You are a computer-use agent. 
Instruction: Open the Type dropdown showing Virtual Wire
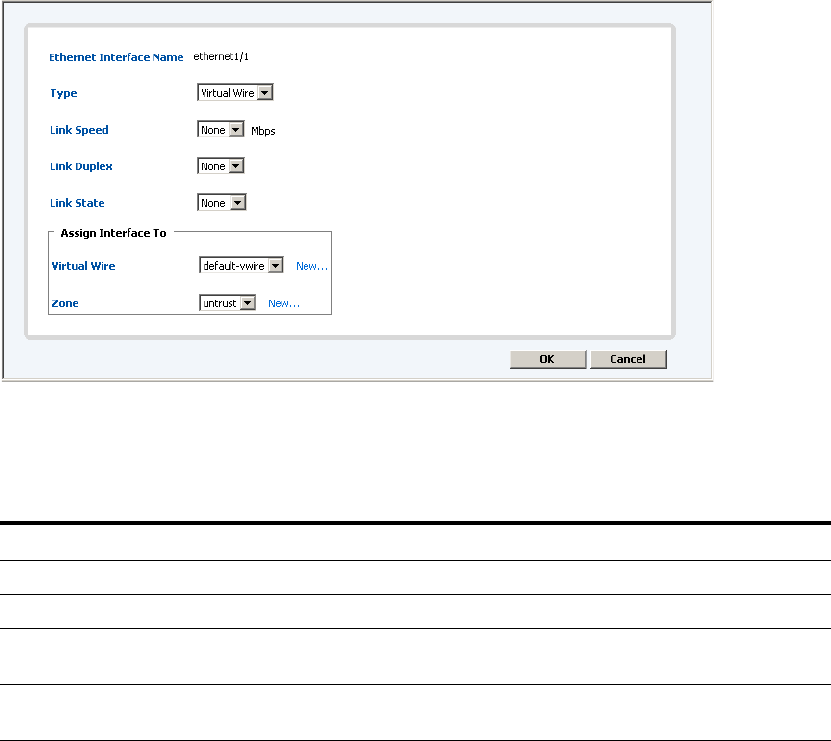(235, 93)
